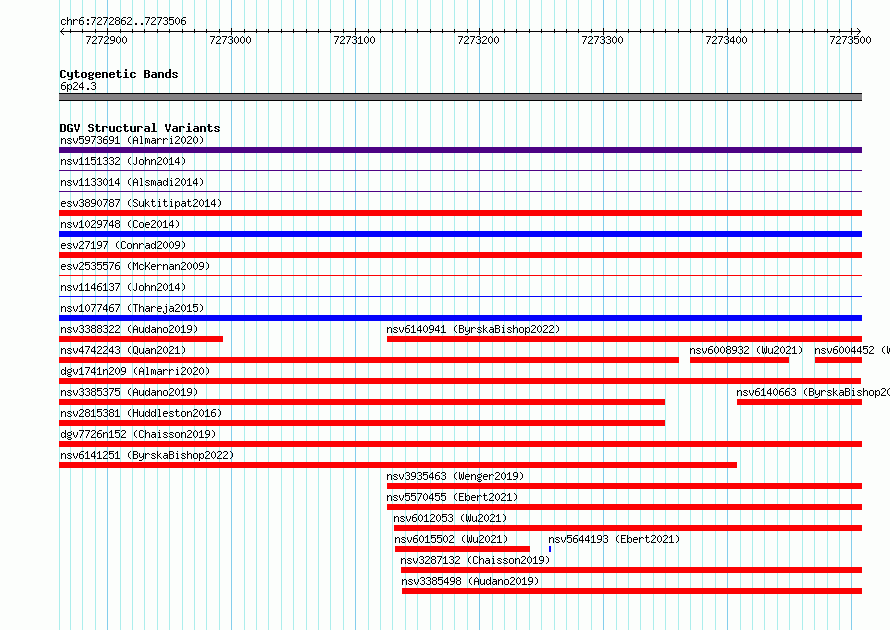Click the short red bar under nsv3388322
The image size is (890, 630).
[141, 339]
